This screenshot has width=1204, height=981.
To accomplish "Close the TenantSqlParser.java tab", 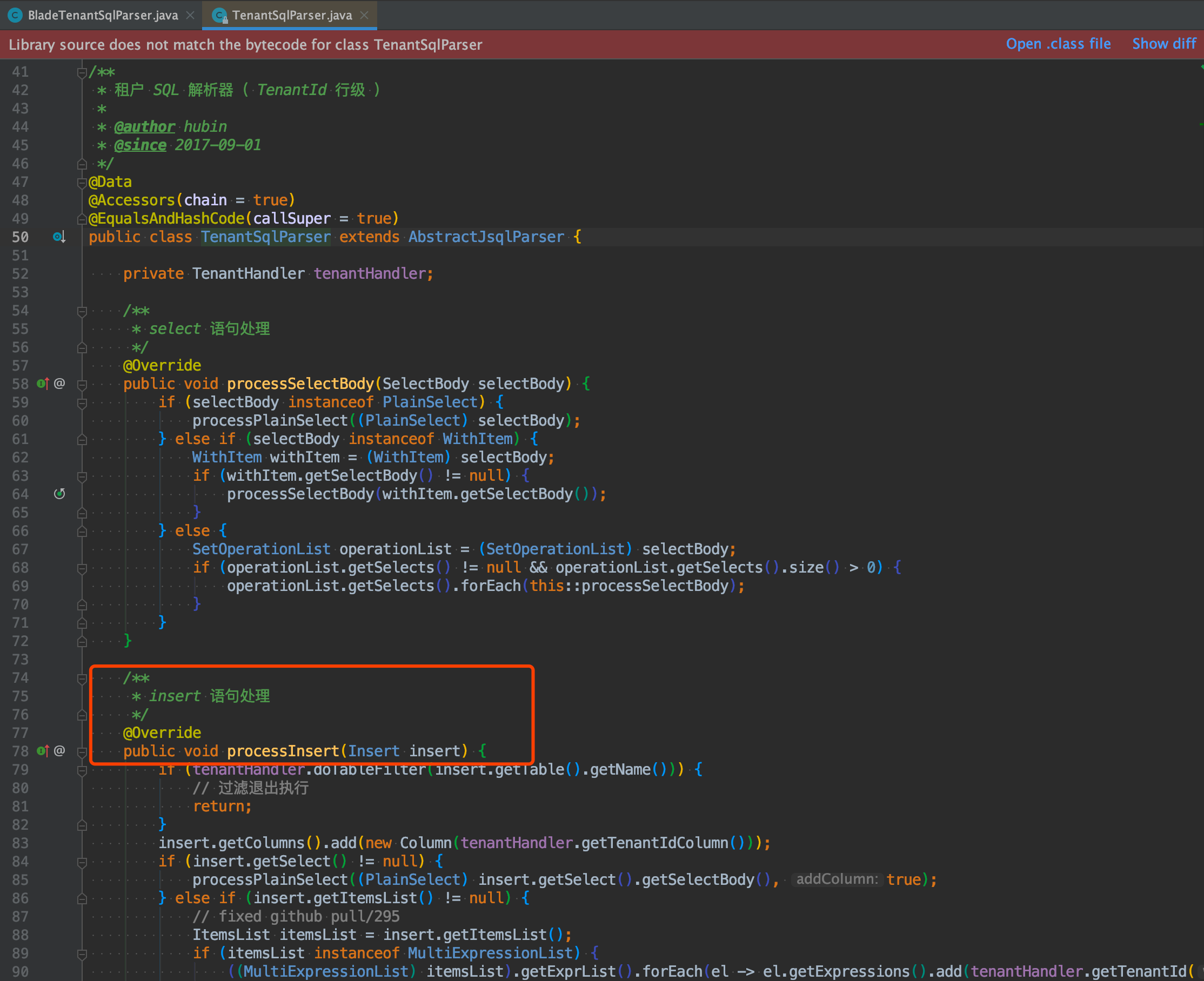I will (365, 15).
